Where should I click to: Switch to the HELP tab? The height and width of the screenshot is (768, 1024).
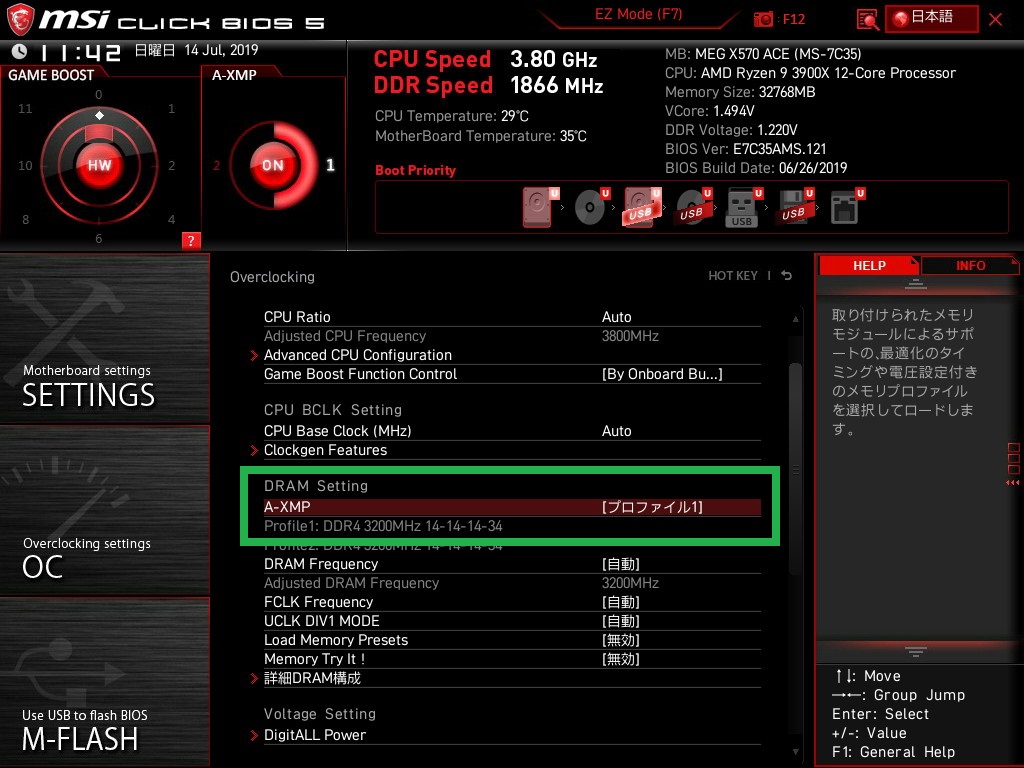point(869,265)
